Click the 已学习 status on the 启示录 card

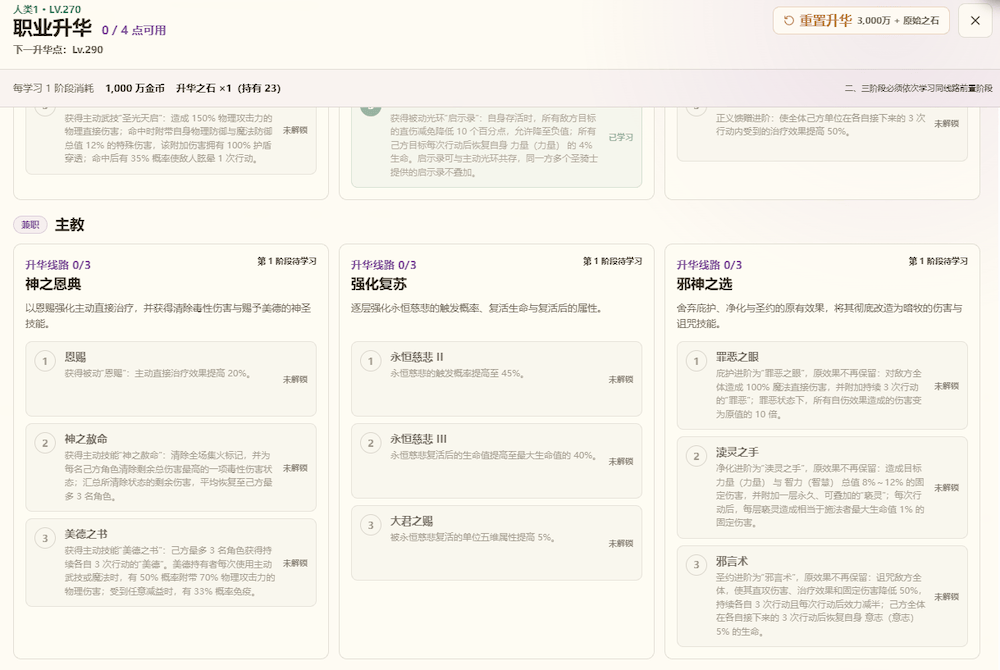[x=621, y=137]
